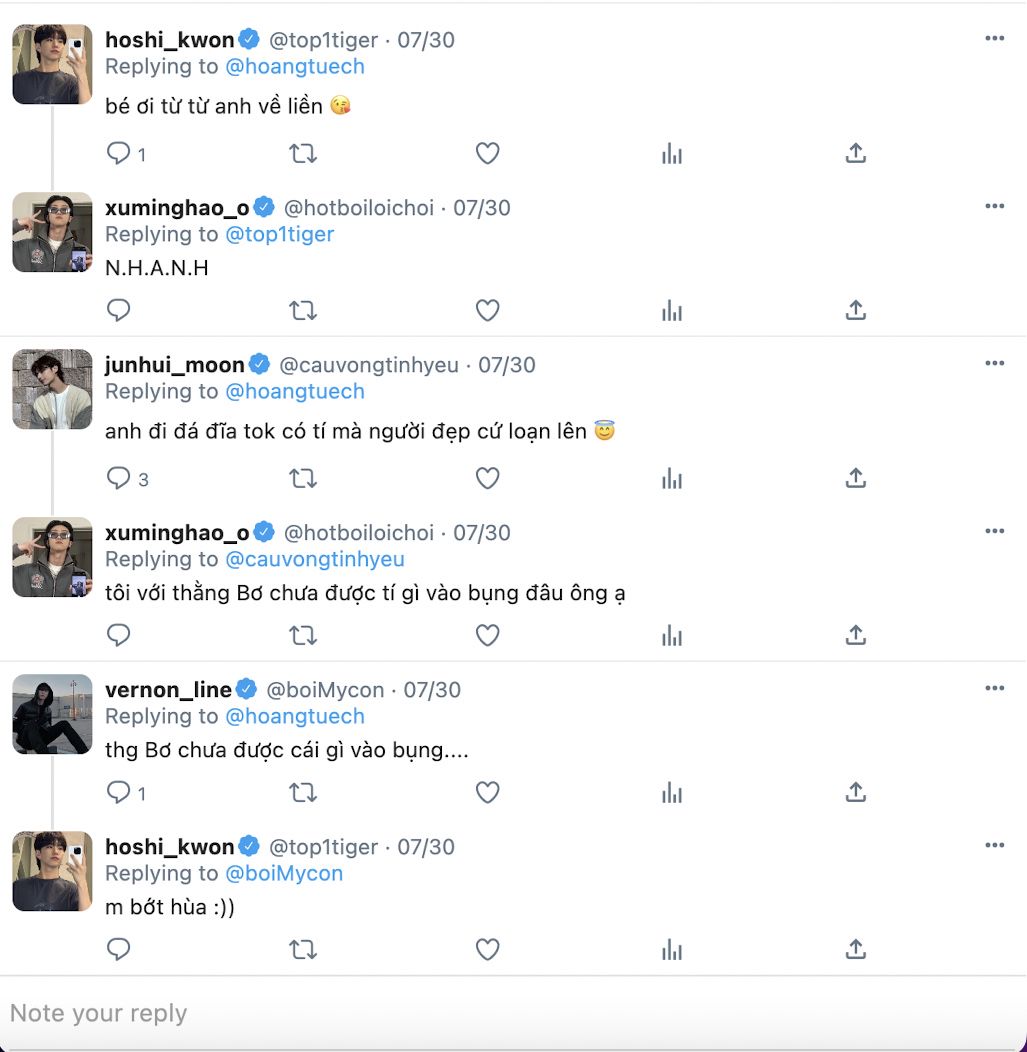1027x1052 pixels.
Task: View analytics for junhui_moon's tweet
Action: pyautogui.click(x=672, y=479)
